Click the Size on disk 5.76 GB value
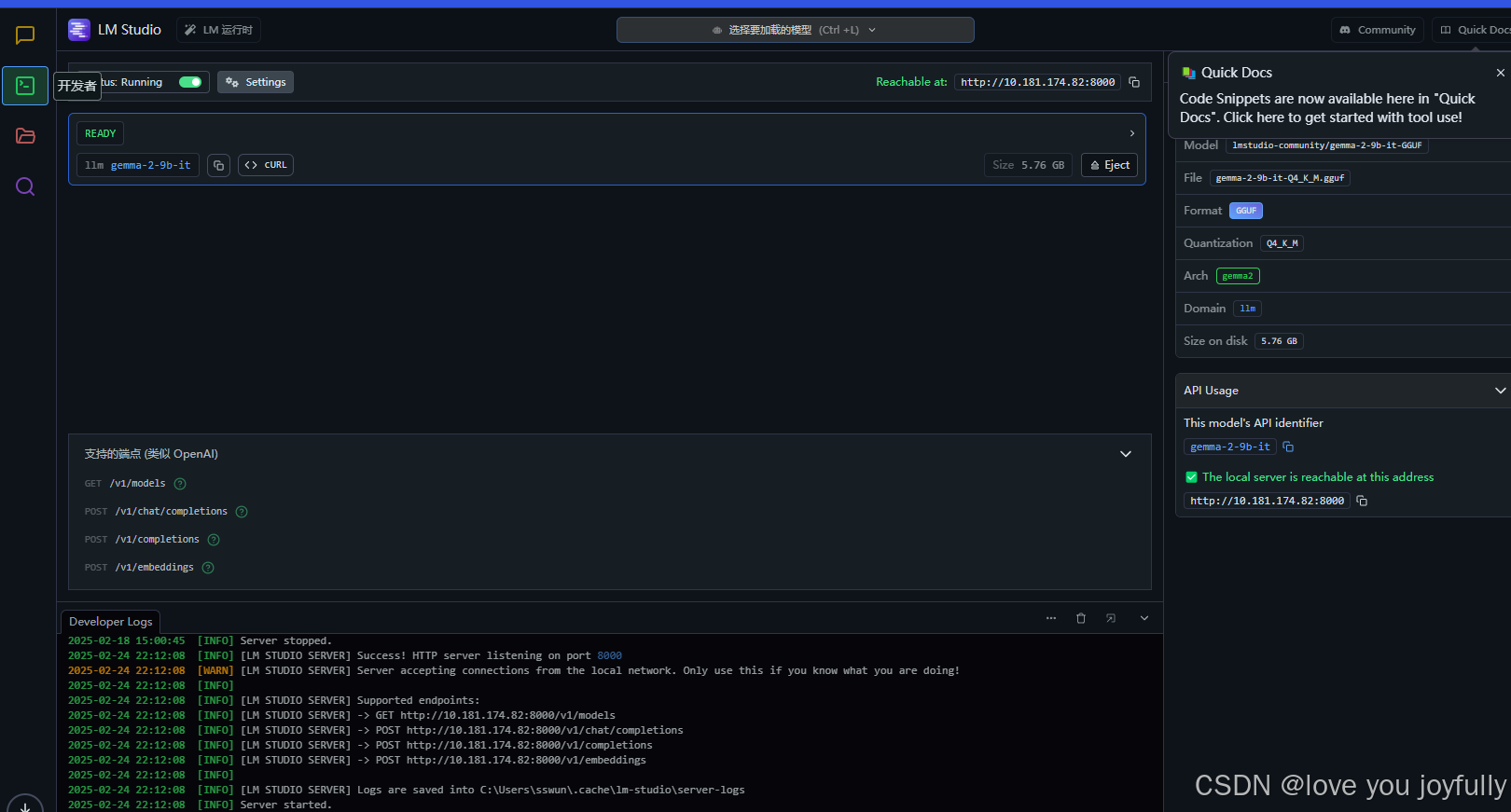1511x812 pixels. 1279,341
